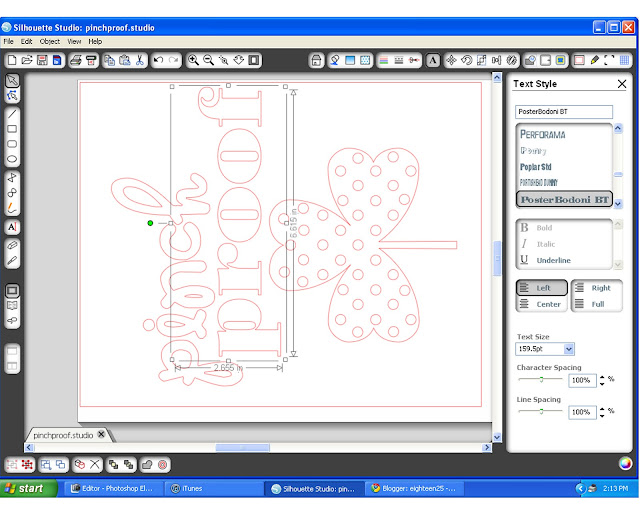Screen dimensions: 640x512
Task: Click the Zoom In magnifier icon
Action: [193, 60]
